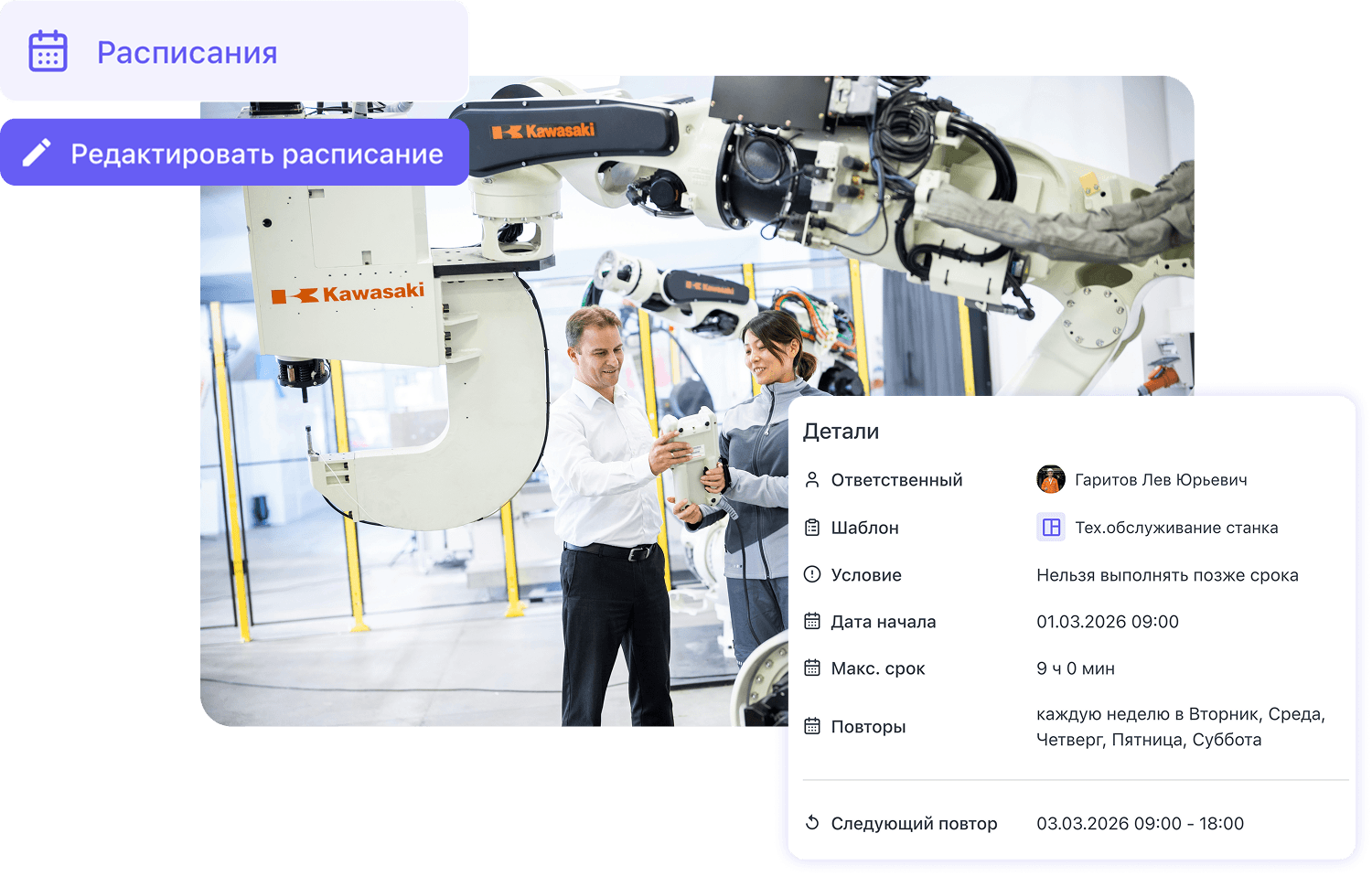This screenshot has width=1372, height=876.
Task: Select responsible person Гаритов Лев Юрьевич
Action: pyautogui.click(x=1161, y=480)
